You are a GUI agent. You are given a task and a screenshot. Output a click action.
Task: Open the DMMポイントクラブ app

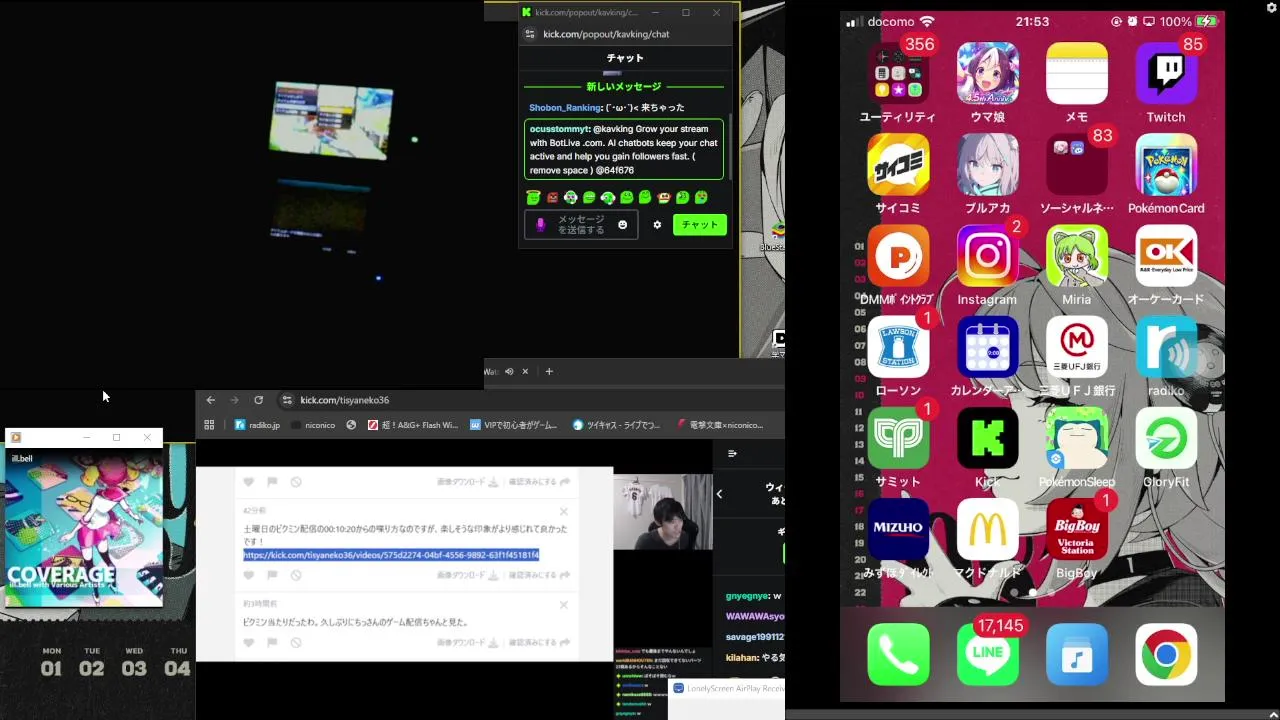point(898,256)
